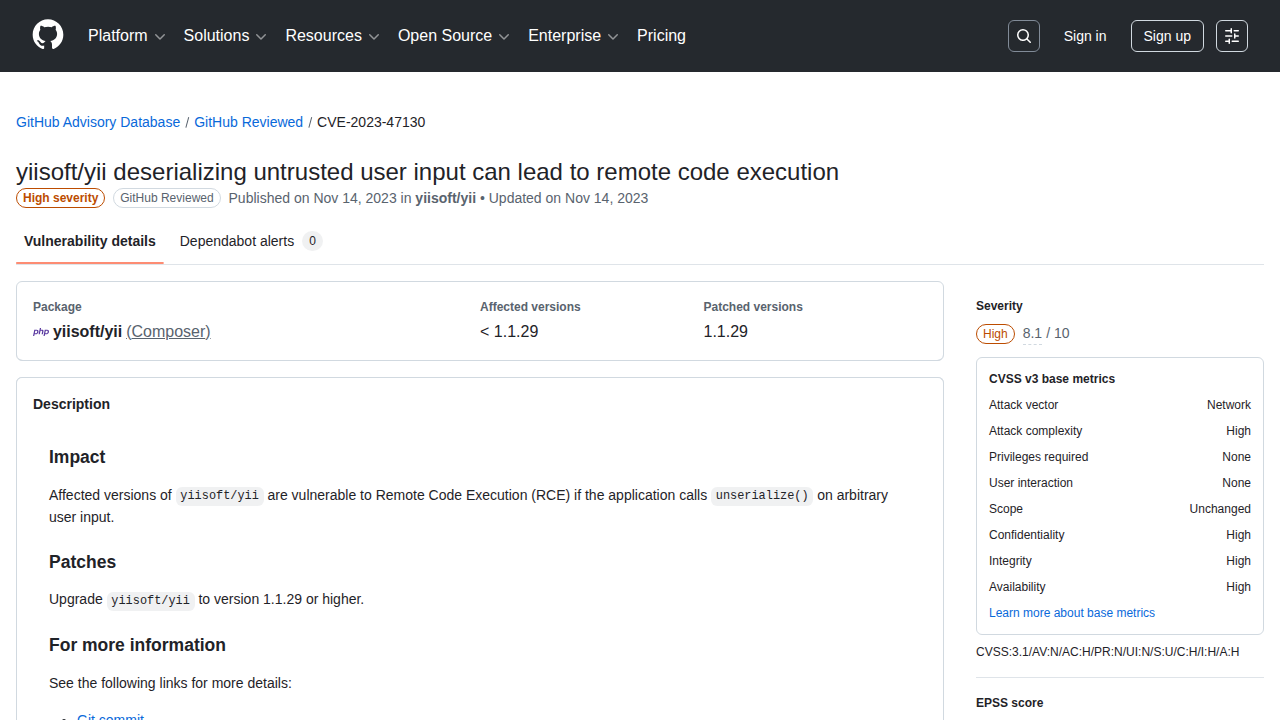This screenshot has height=720, width=1280.
Task: Click the Attack complexity row's High value
Action: [x=1238, y=431]
